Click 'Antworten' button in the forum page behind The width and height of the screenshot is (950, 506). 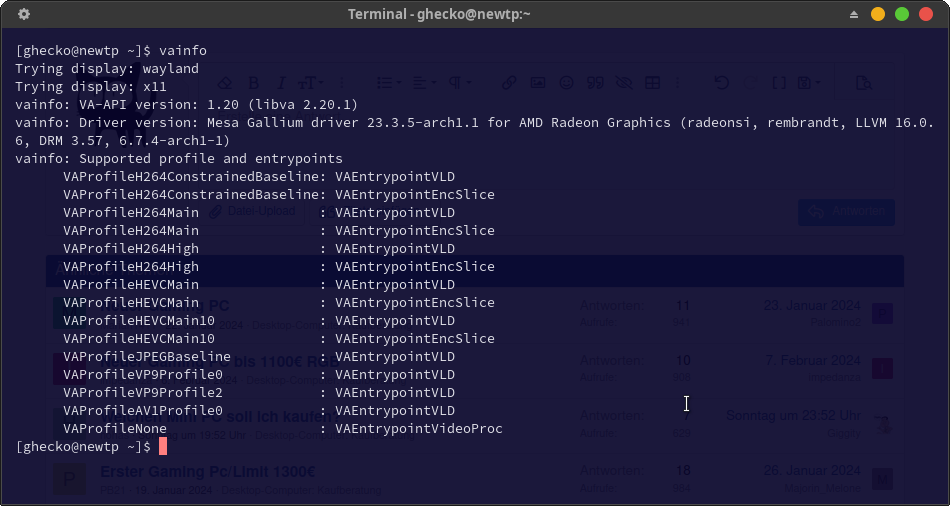(x=846, y=211)
